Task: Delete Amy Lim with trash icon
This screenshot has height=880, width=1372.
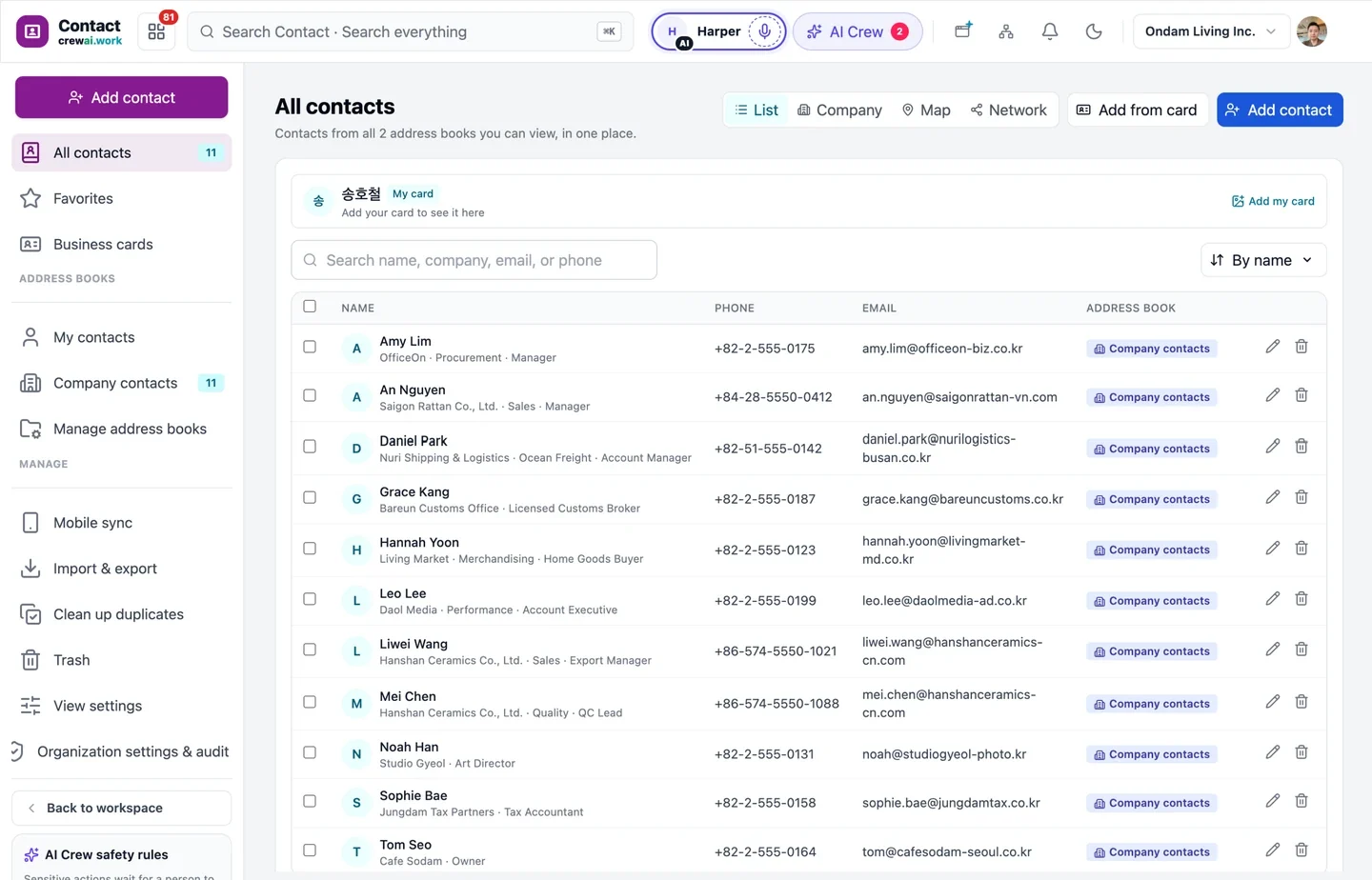Action: point(1301,347)
